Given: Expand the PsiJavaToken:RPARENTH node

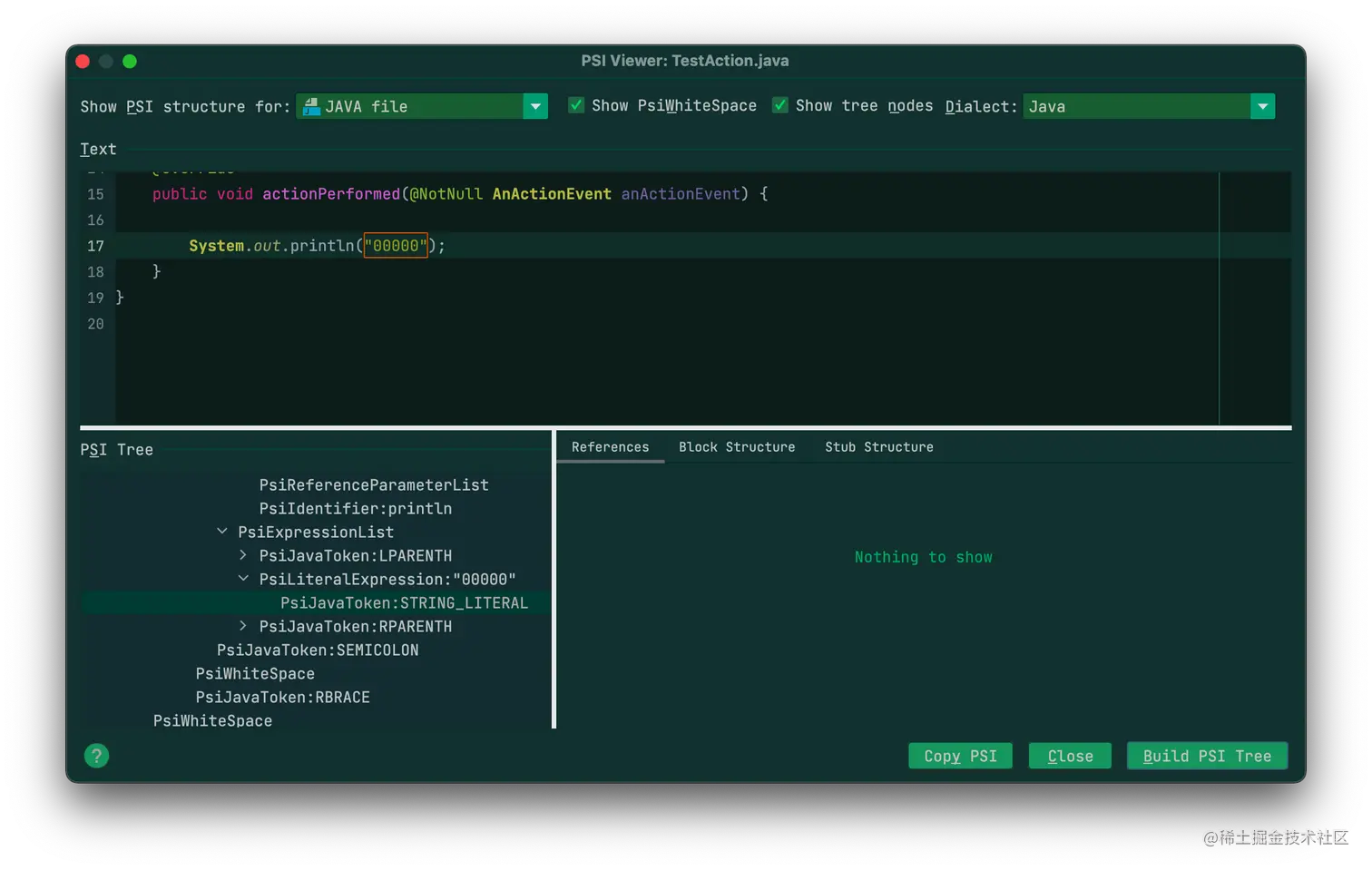Looking at the screenshot, I should (x=243, y=626).
